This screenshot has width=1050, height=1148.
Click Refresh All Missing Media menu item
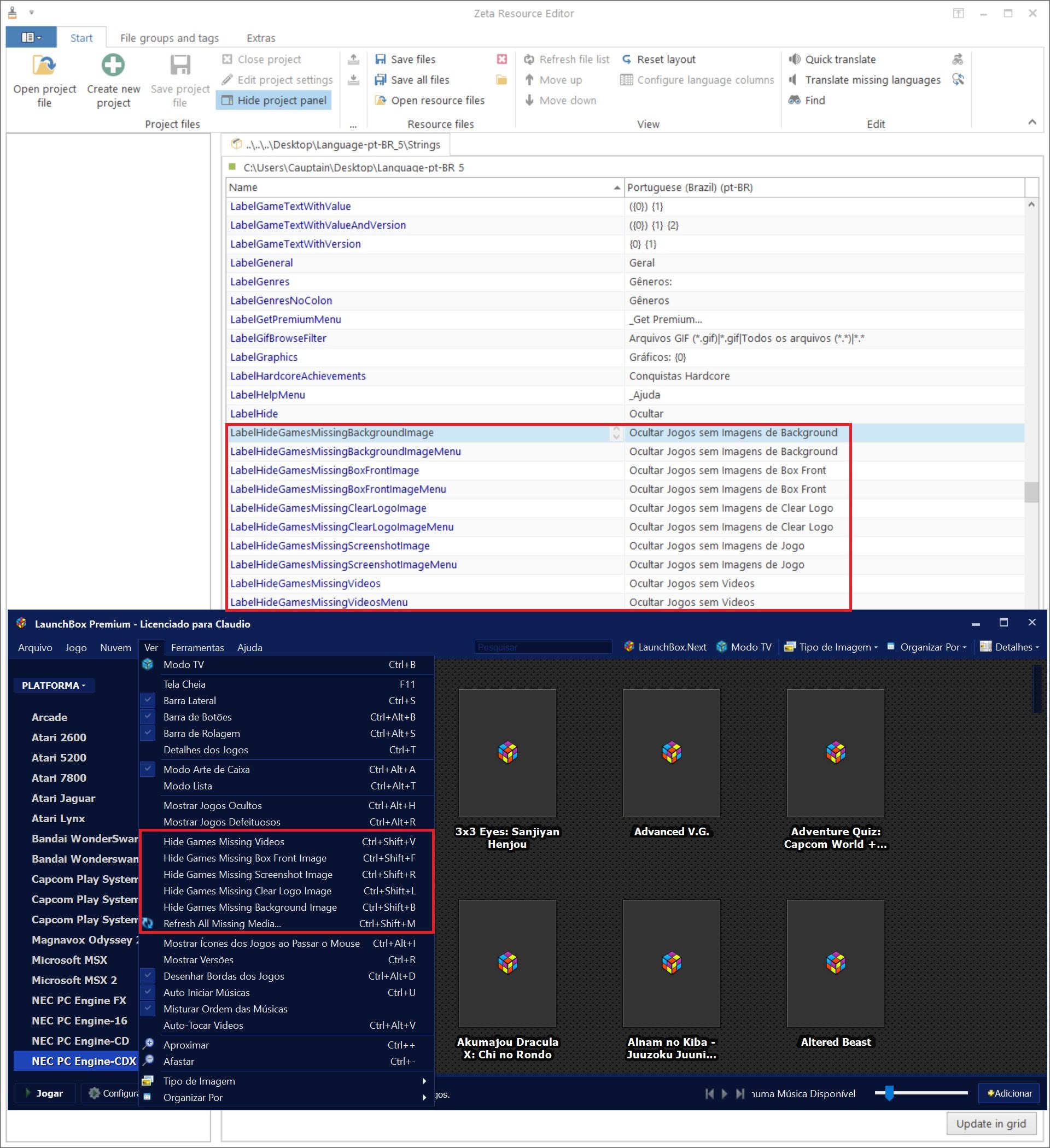pos(287,924)
